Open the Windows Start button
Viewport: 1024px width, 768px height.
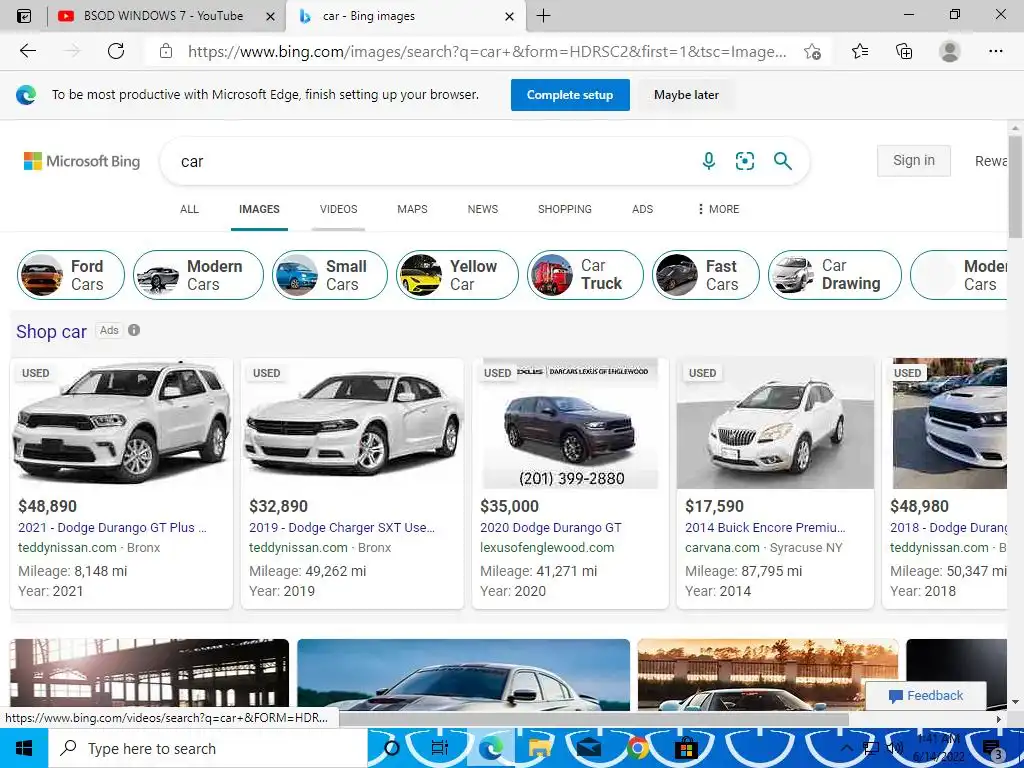tap(24, 748)
